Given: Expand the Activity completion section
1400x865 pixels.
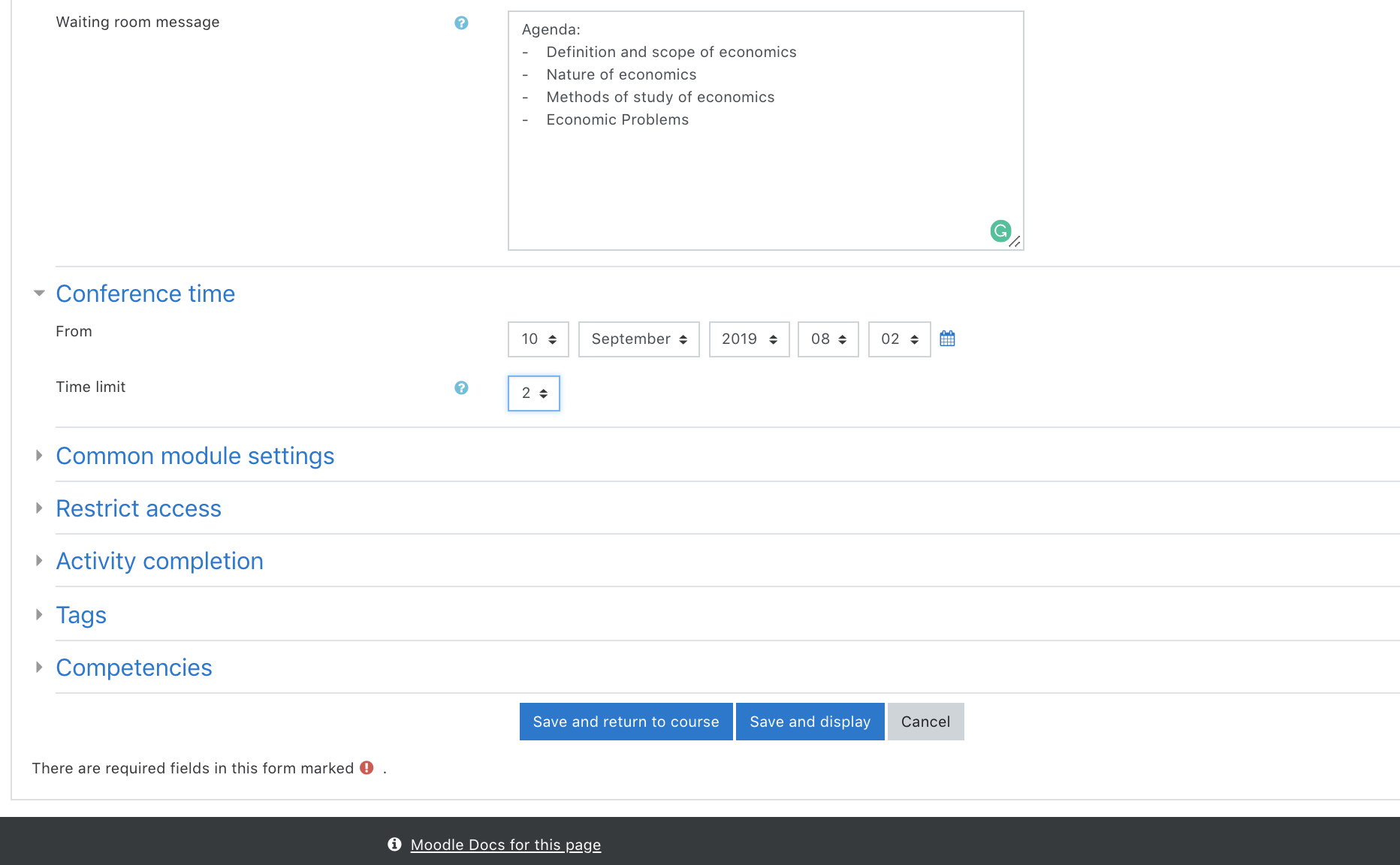Looking at the screenshot, I should pos(159,561).
